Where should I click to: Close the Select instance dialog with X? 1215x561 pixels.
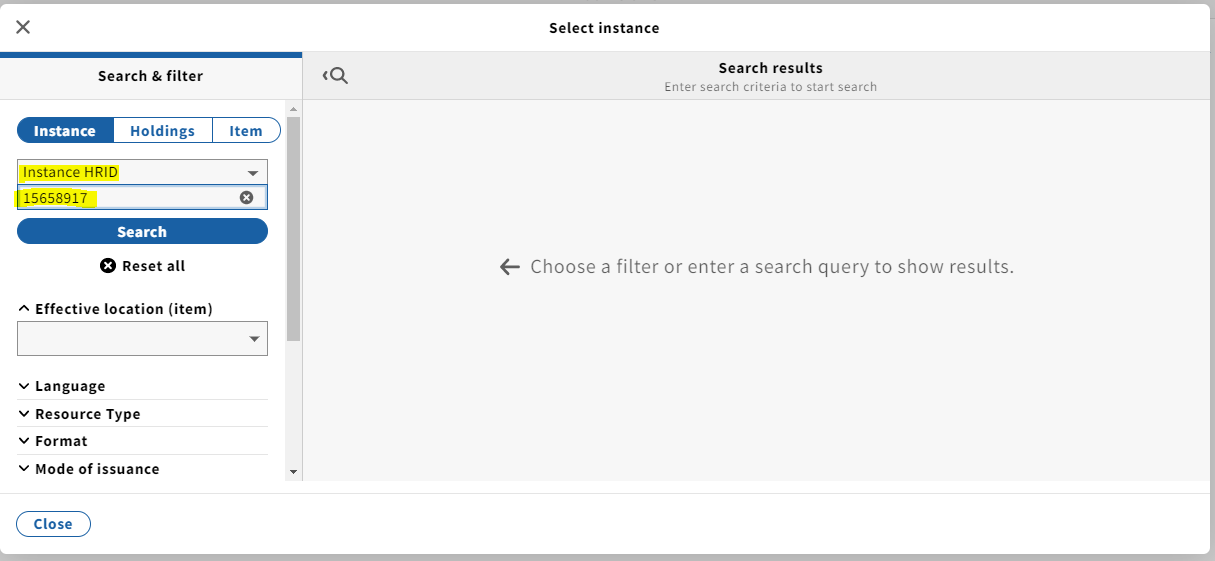[23, 27]
